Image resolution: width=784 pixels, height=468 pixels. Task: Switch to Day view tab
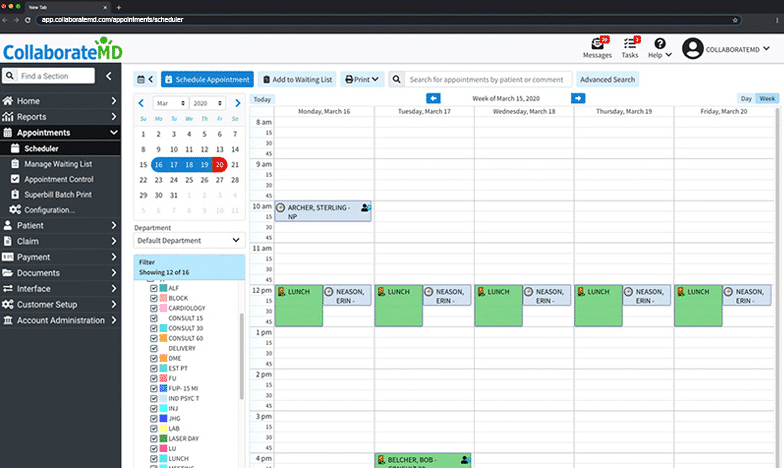pos(746,98)
